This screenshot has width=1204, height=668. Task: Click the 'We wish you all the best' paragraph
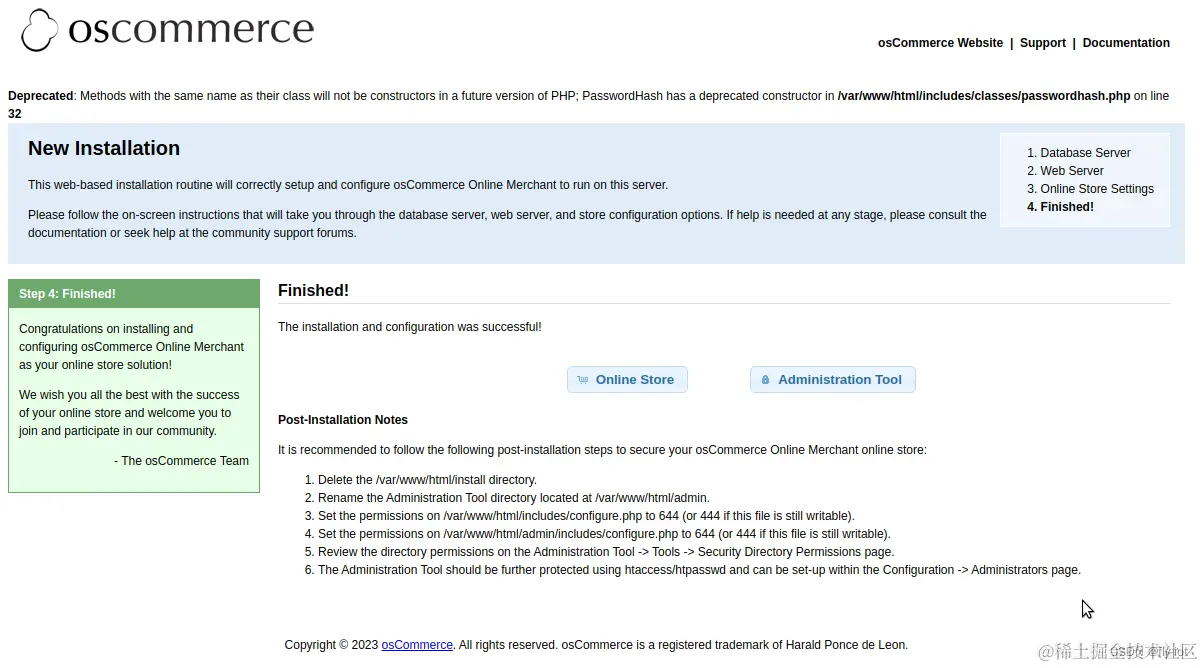129,413
